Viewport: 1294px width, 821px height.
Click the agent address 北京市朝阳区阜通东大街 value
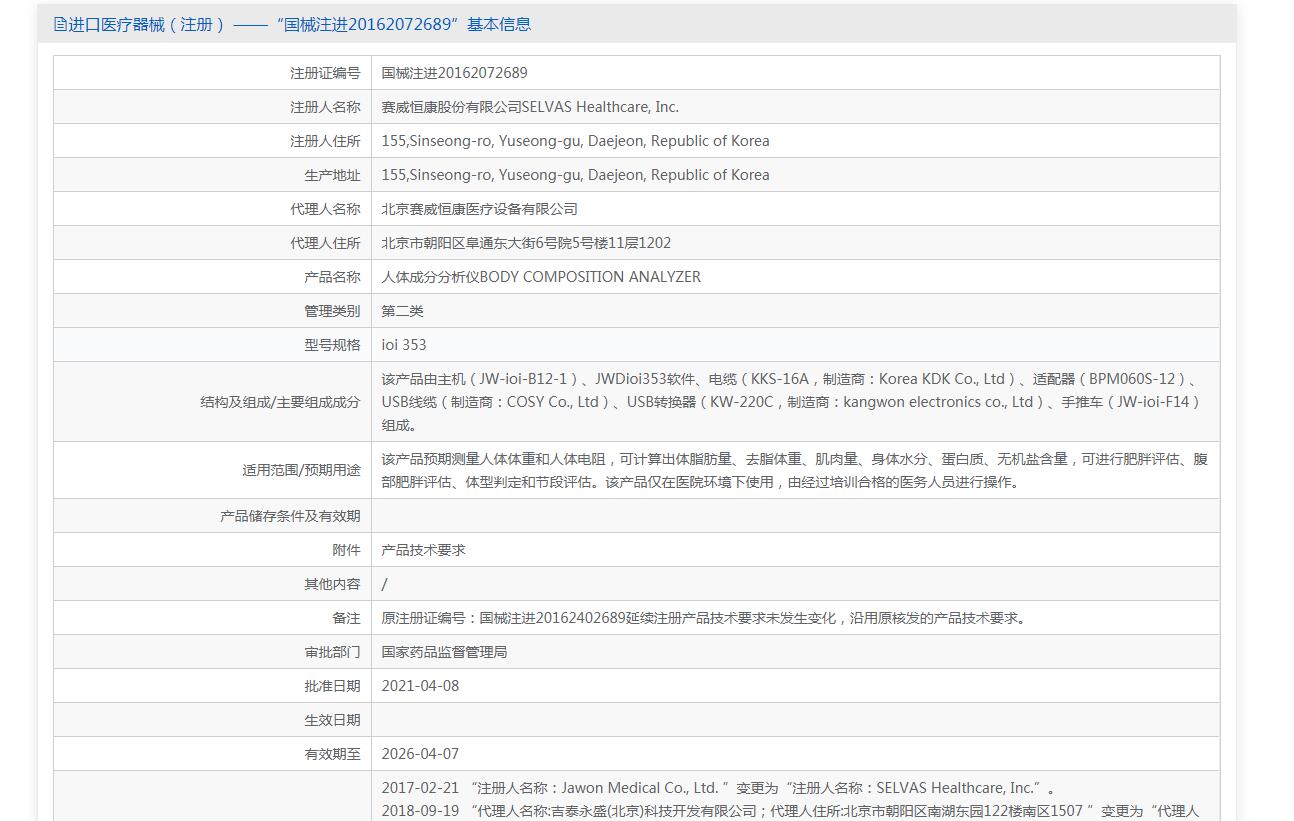click(x=526, y=243)
